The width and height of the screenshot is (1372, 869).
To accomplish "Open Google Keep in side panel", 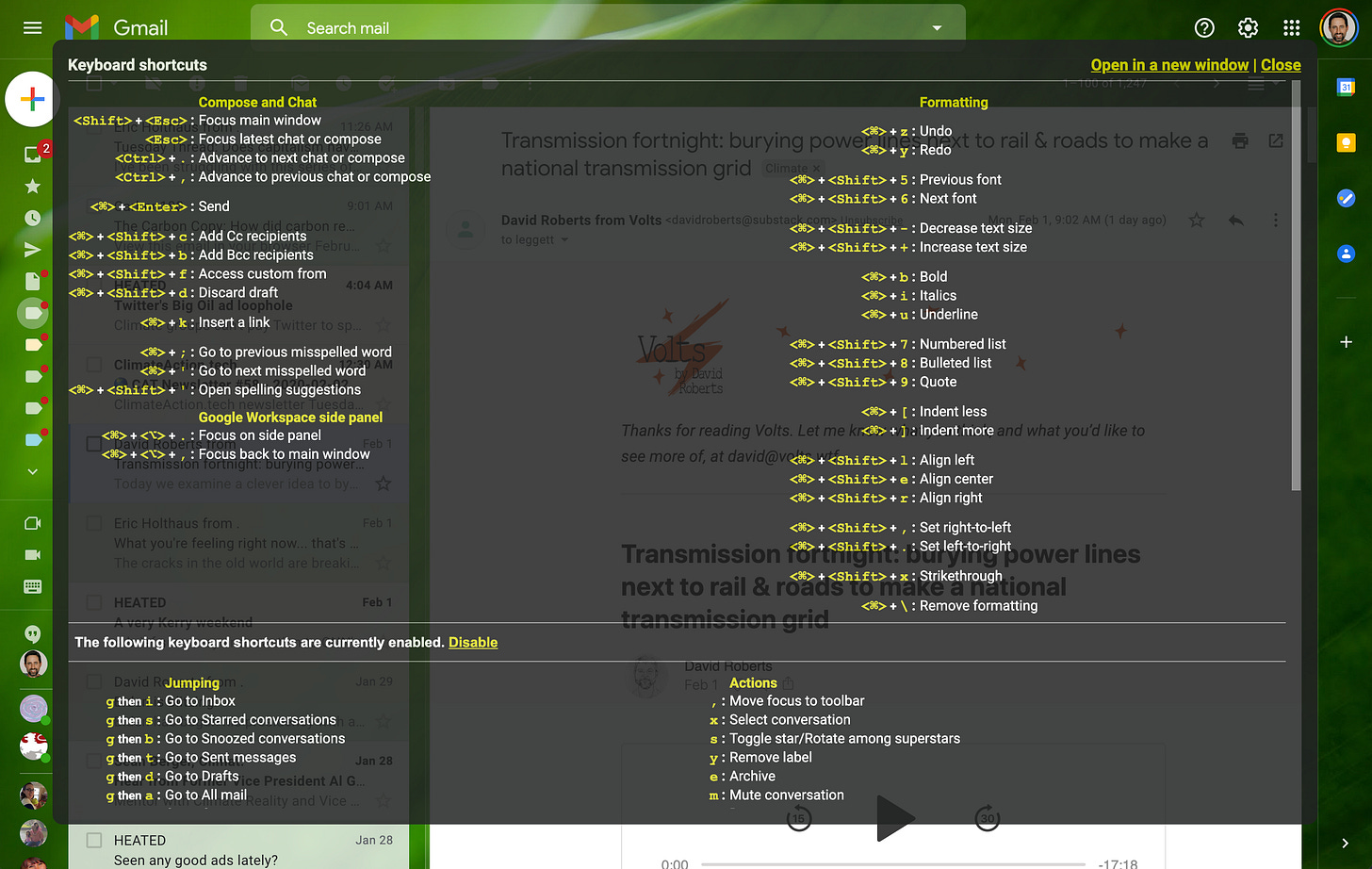I will [x=1346, y=142].
